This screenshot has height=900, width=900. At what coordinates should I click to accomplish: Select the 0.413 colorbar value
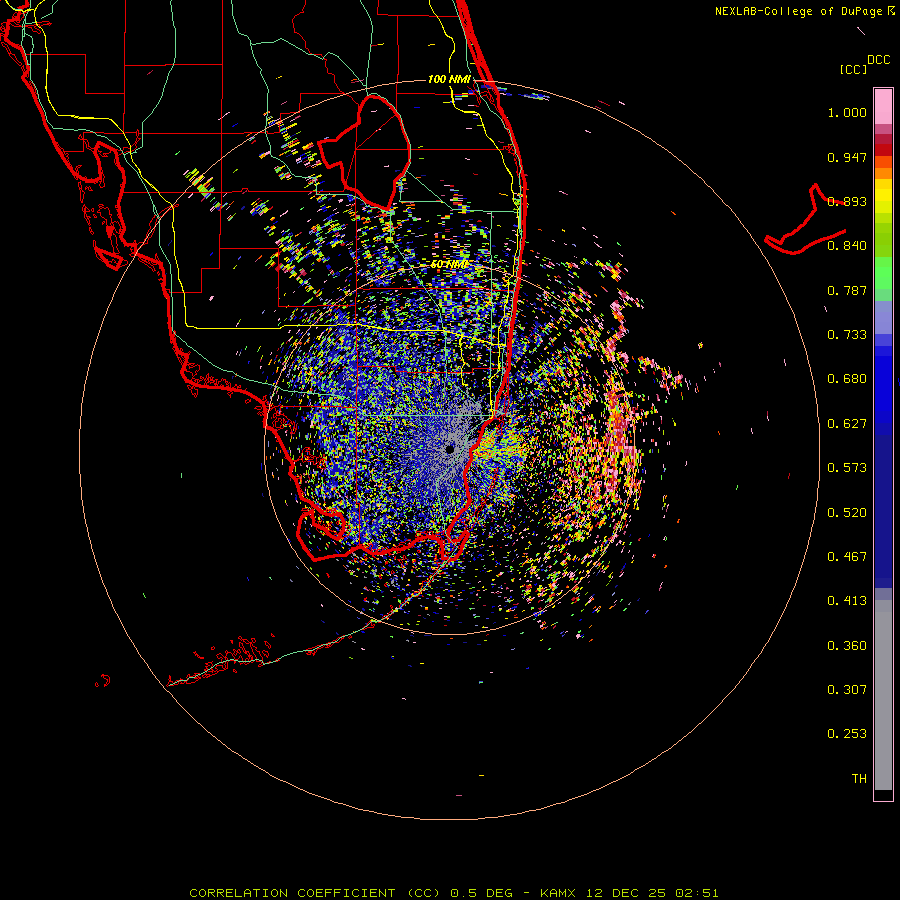click(847, 601)
